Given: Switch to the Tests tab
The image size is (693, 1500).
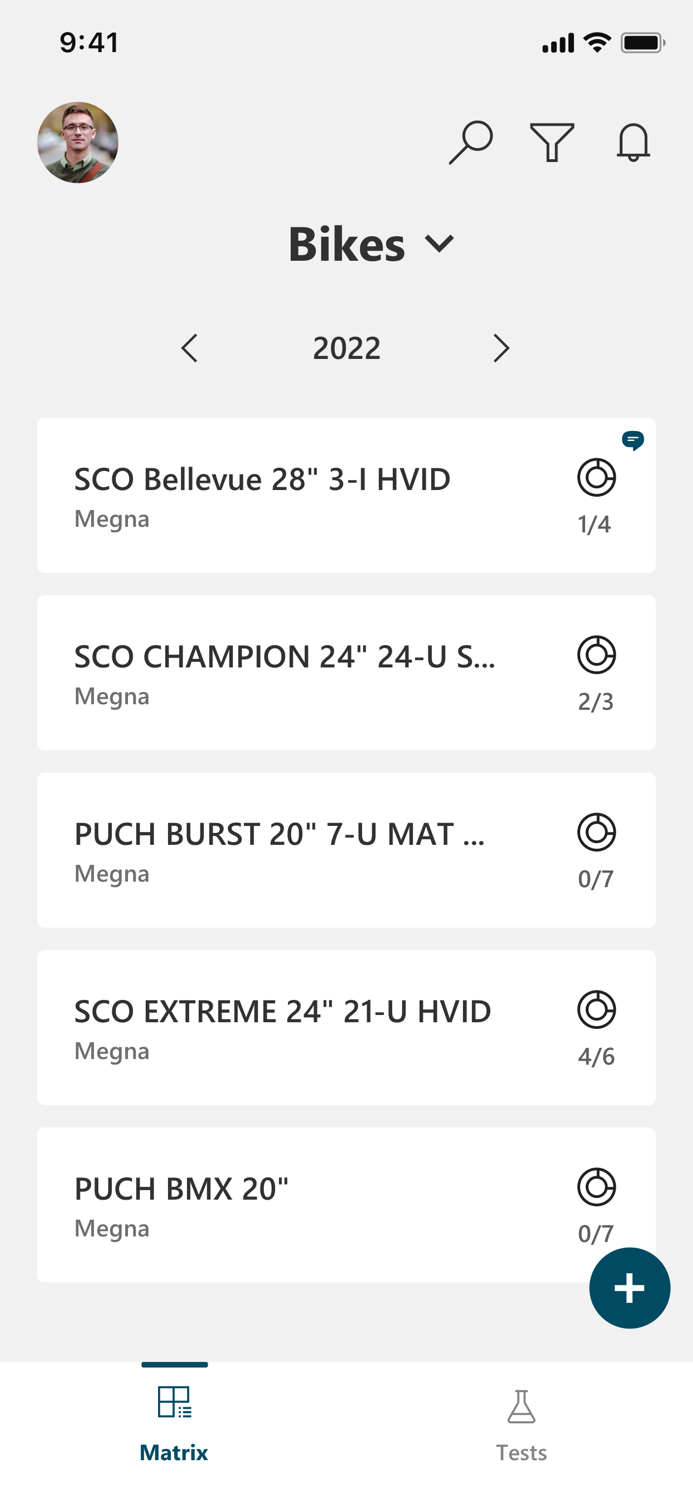Looking at the screenshot, I should pyautogui.click(x=521, y=1425).
